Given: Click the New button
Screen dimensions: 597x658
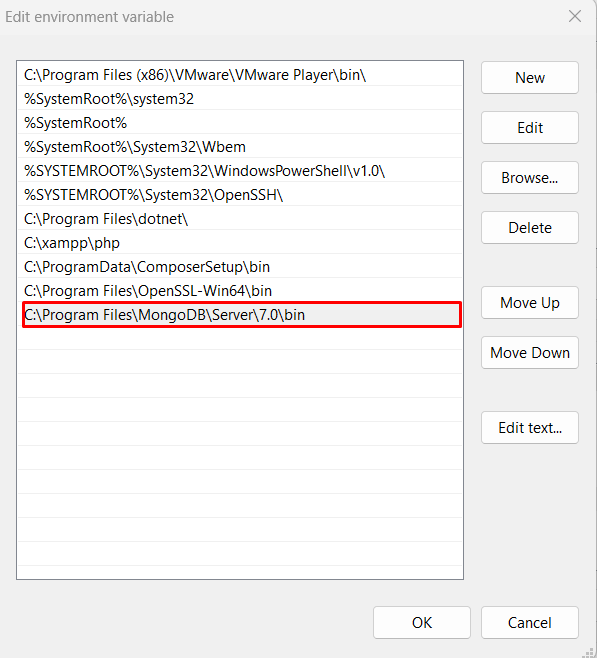Looking at the screenshot, I should coord(529,78).
